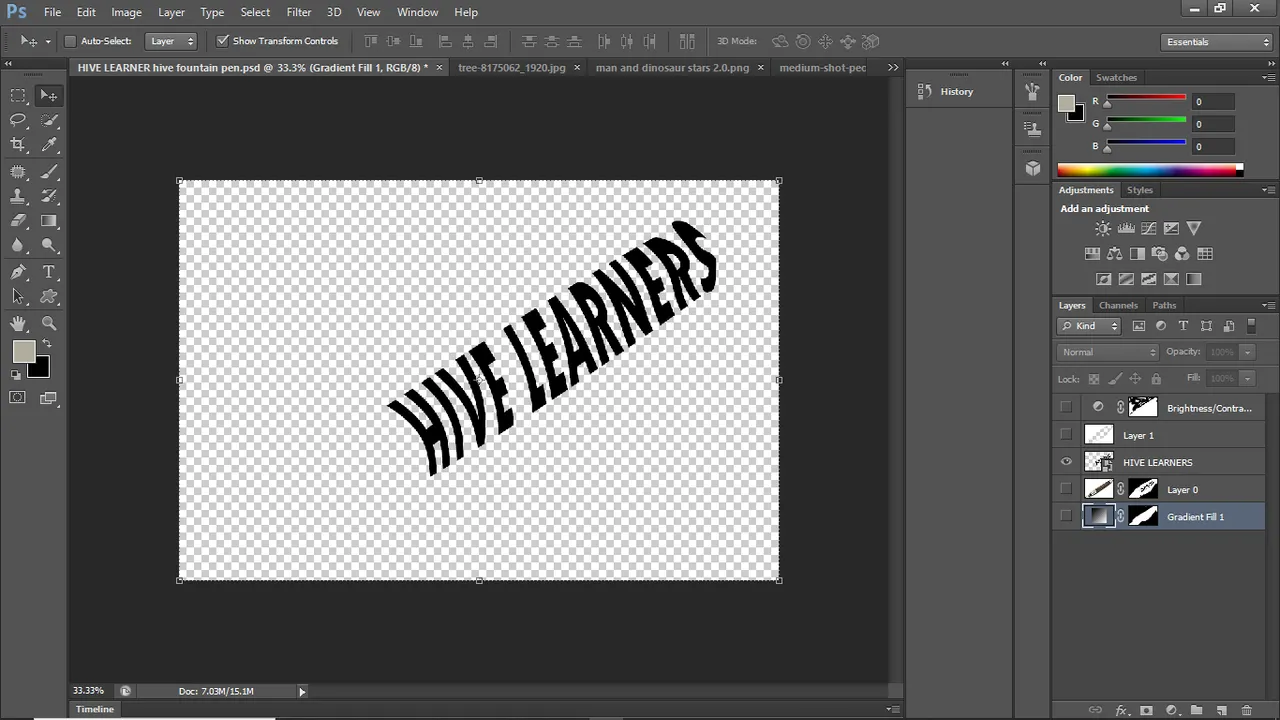Open the Essentials workspace dropdown
Viewport: 1280px width, 720px height.
coord(1217,42)
